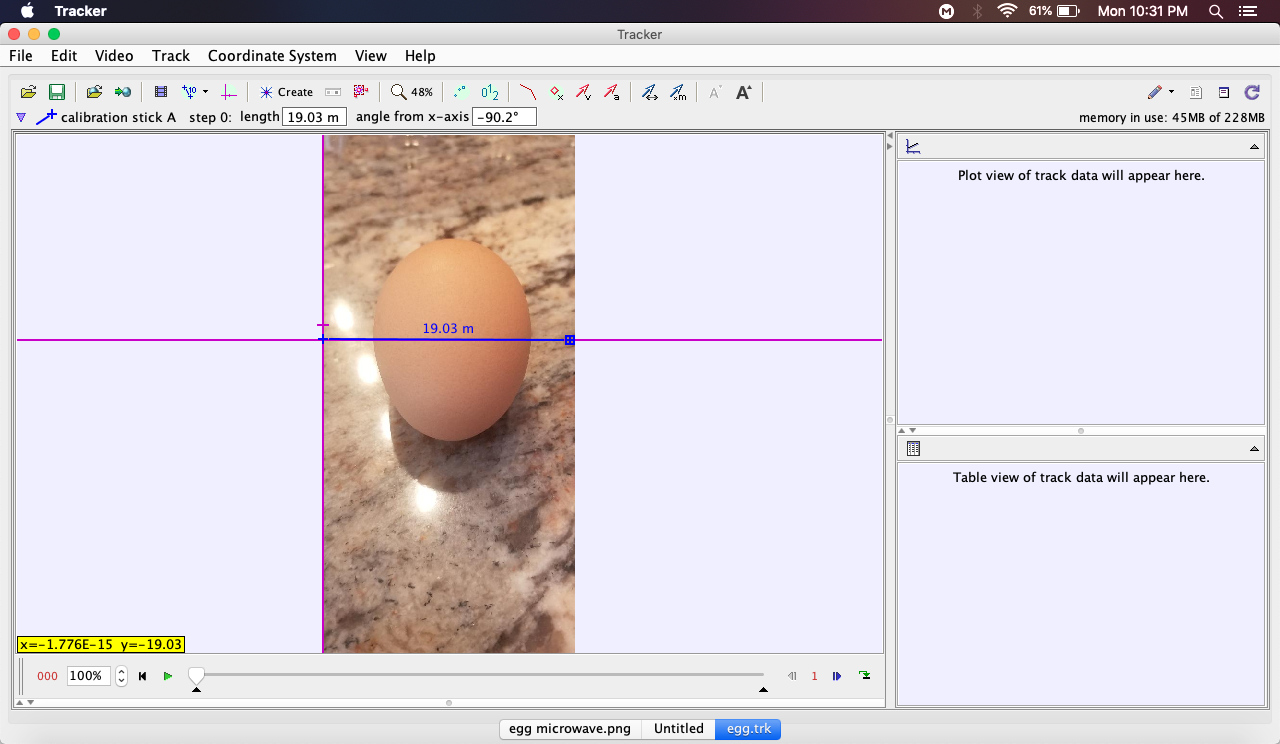The height and width of the screenshot is (744, 1280).
Task: Toggle velocity vectors icon
Action: tap(584, 92)
